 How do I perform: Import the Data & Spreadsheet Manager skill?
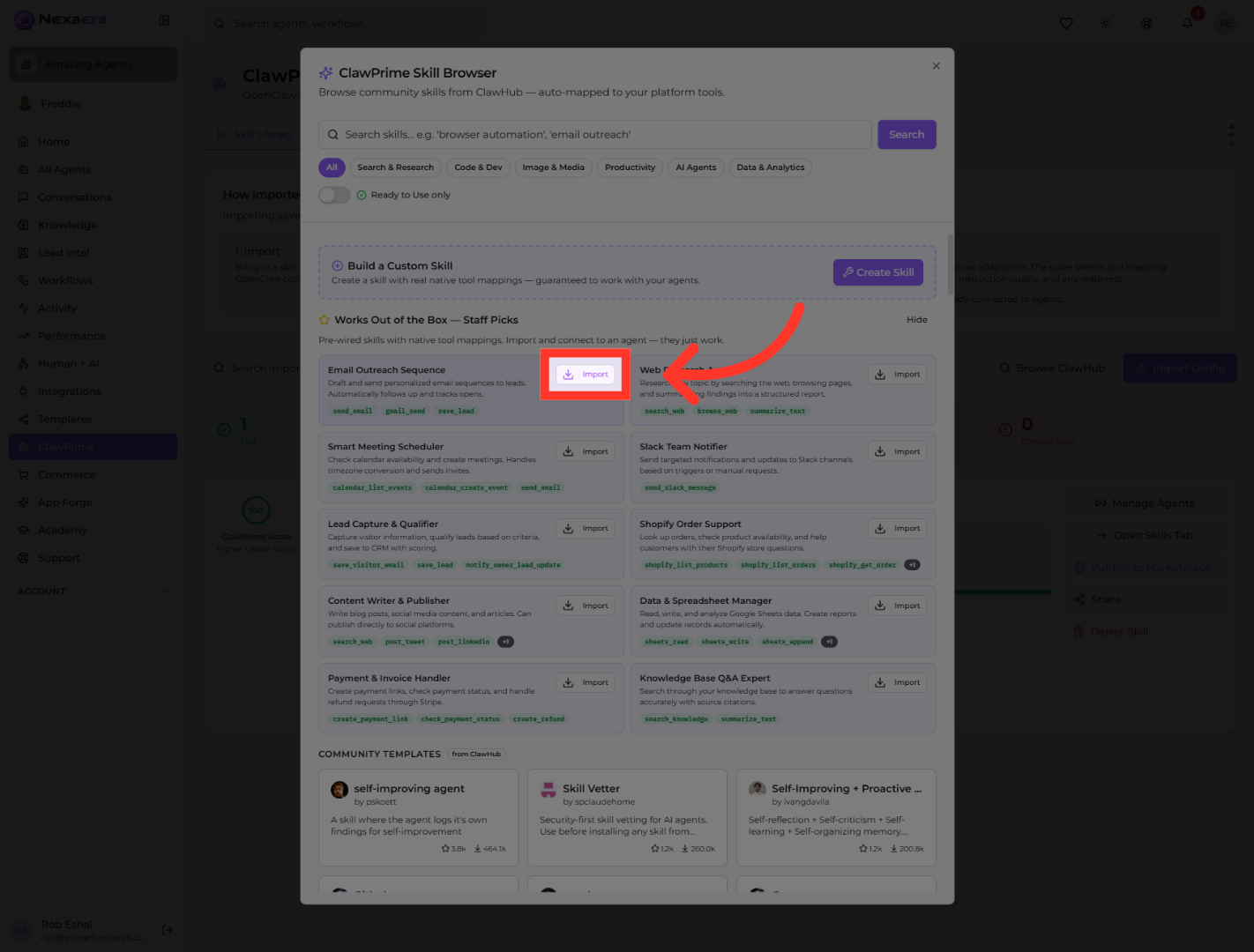(897, 606)
